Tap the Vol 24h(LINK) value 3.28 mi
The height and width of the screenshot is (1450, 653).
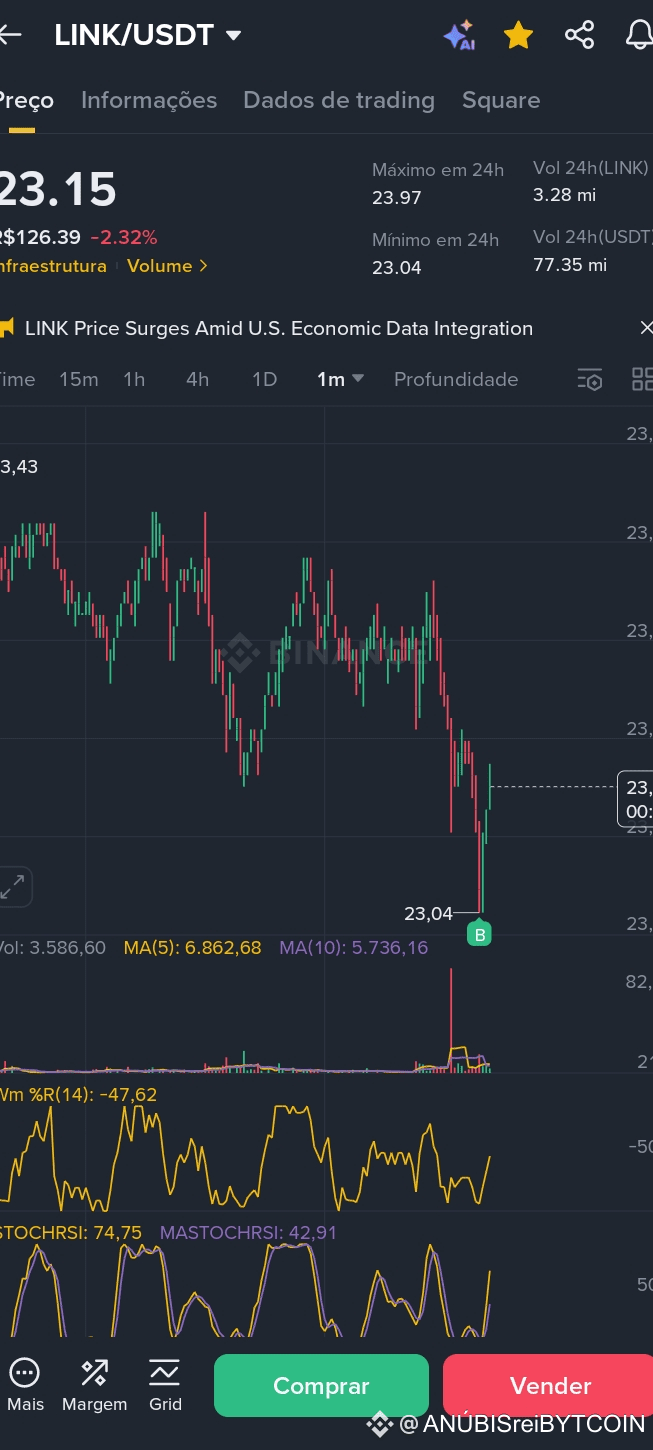tap(564, 195)
